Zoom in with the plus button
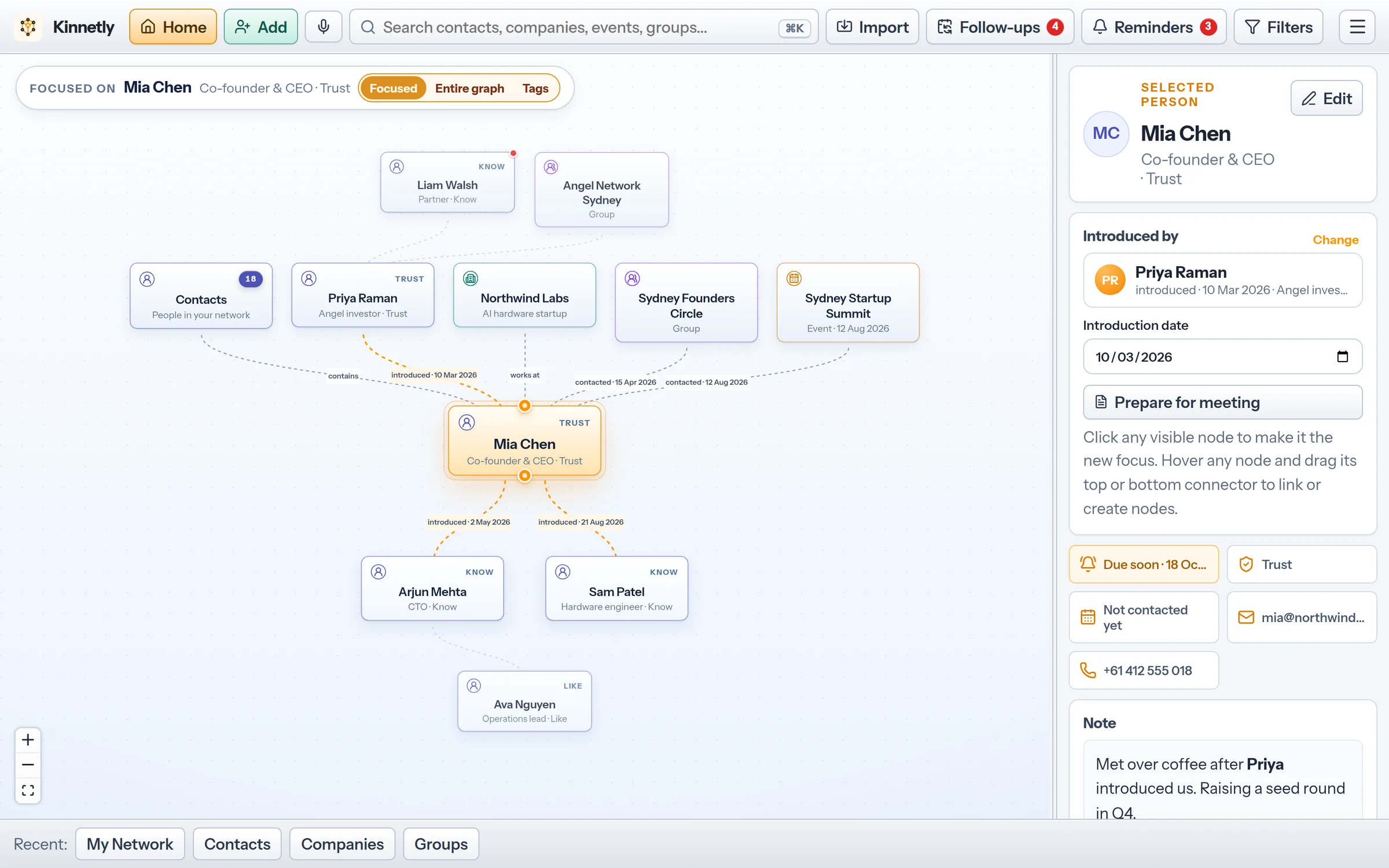This screenshot has height=868, width=1389. (x=28, y=740)
